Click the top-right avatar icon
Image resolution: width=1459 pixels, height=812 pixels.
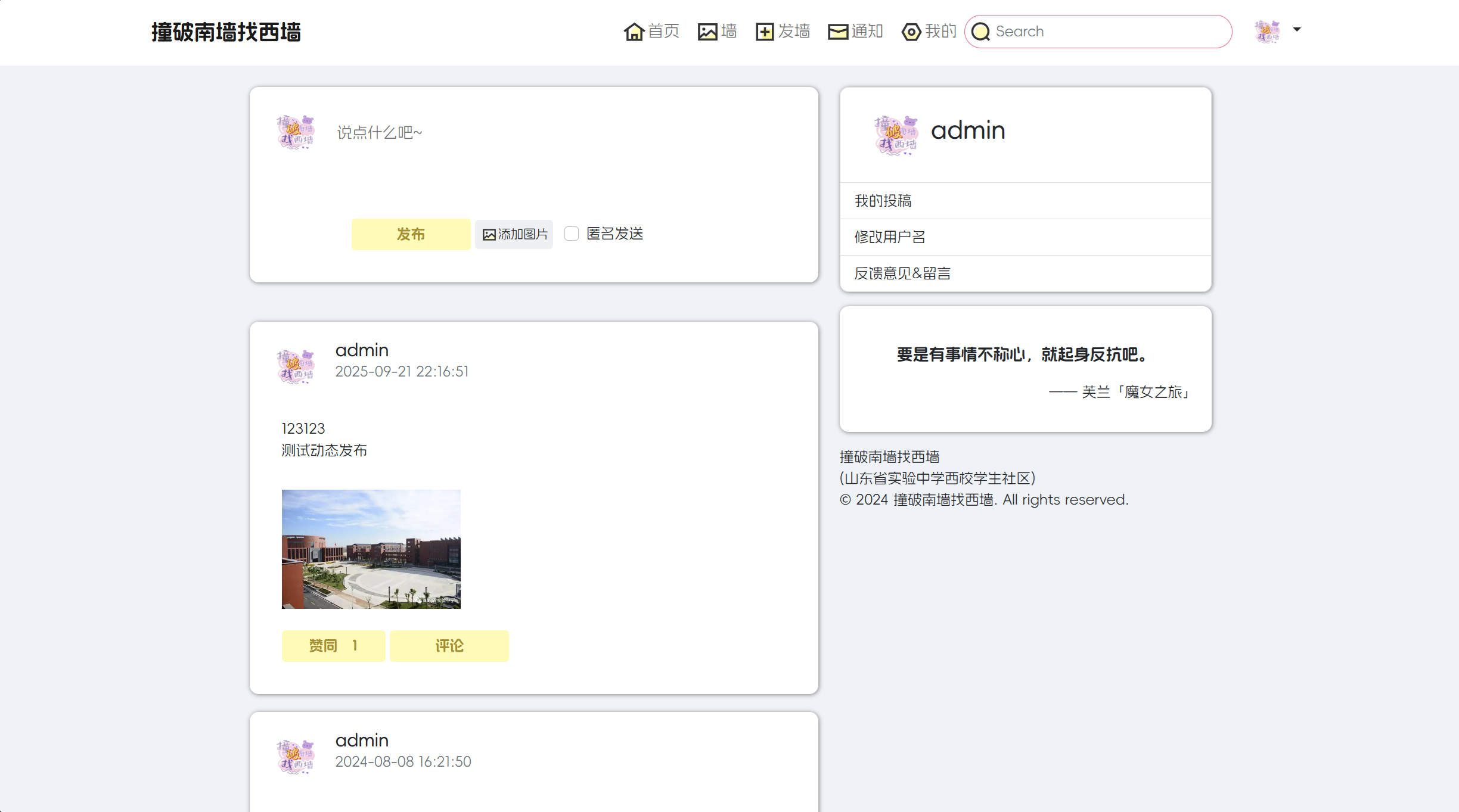pos(1268,31)
